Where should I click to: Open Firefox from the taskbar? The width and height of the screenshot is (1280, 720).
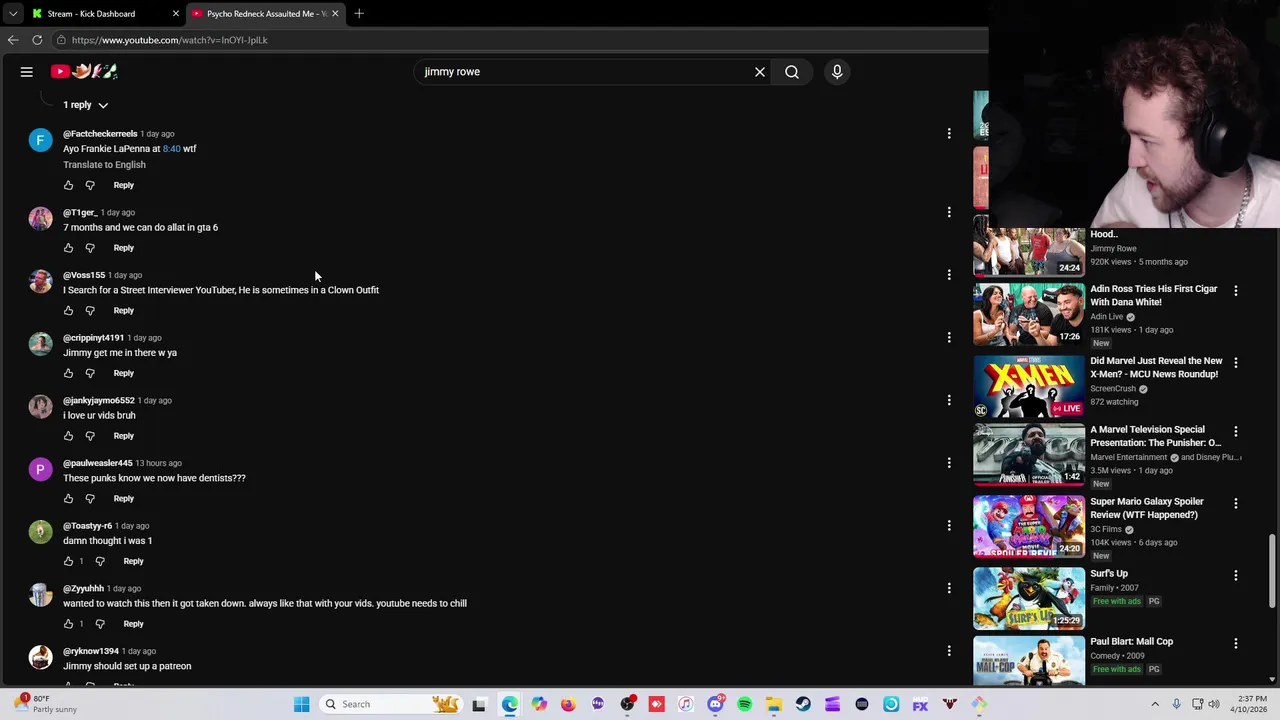[568, 704]
